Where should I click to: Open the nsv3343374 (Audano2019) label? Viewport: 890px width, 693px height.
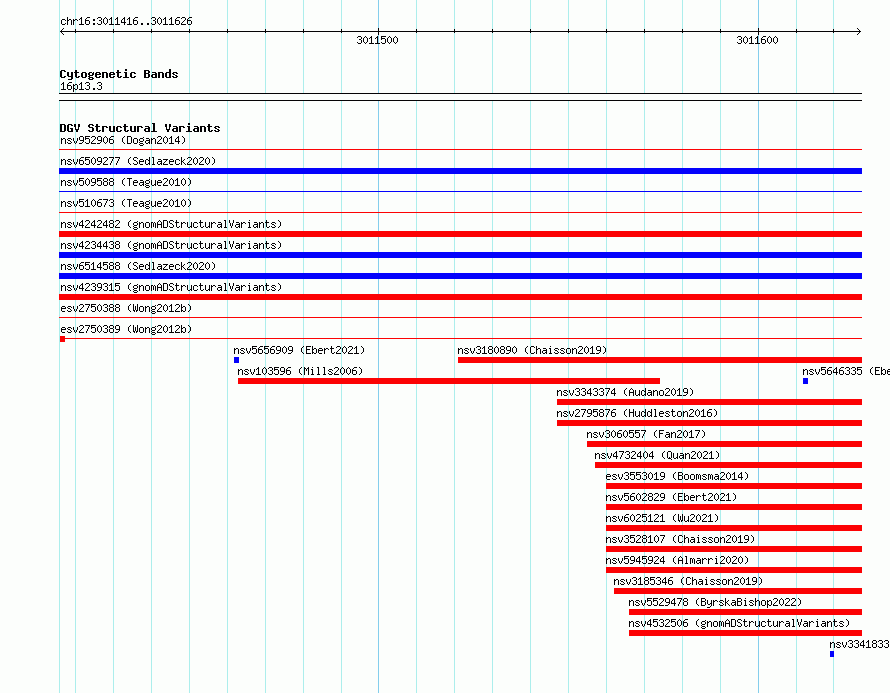coord(625,392)
